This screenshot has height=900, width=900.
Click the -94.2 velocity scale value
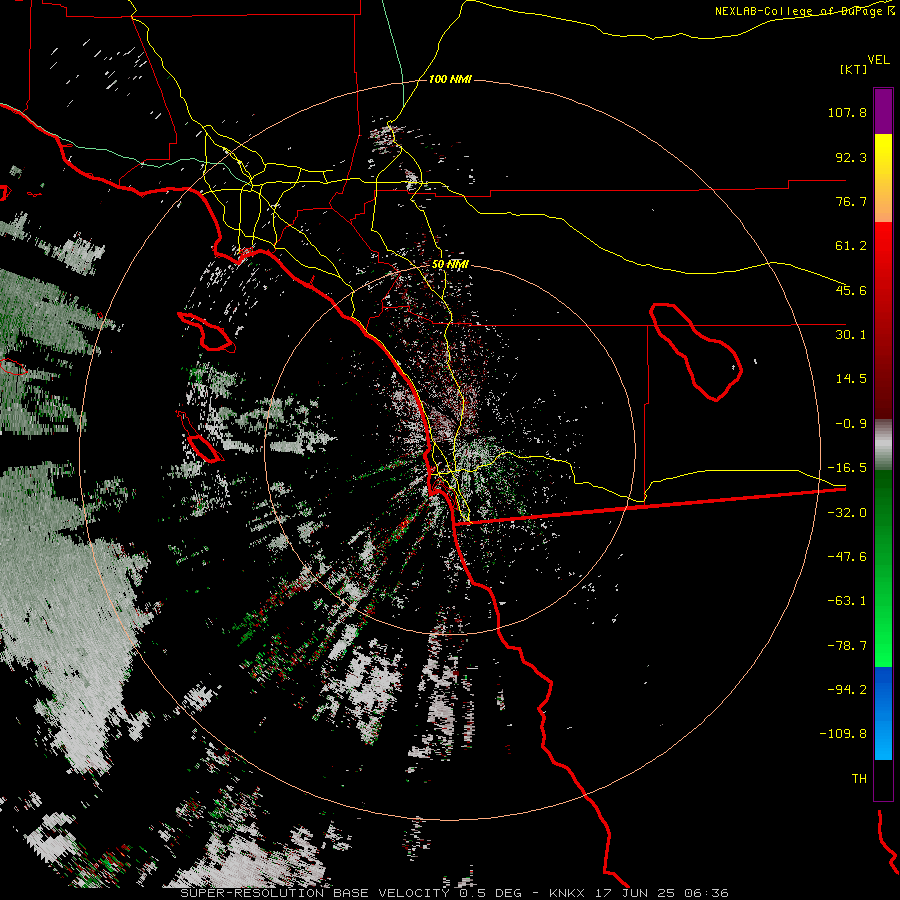847,690
